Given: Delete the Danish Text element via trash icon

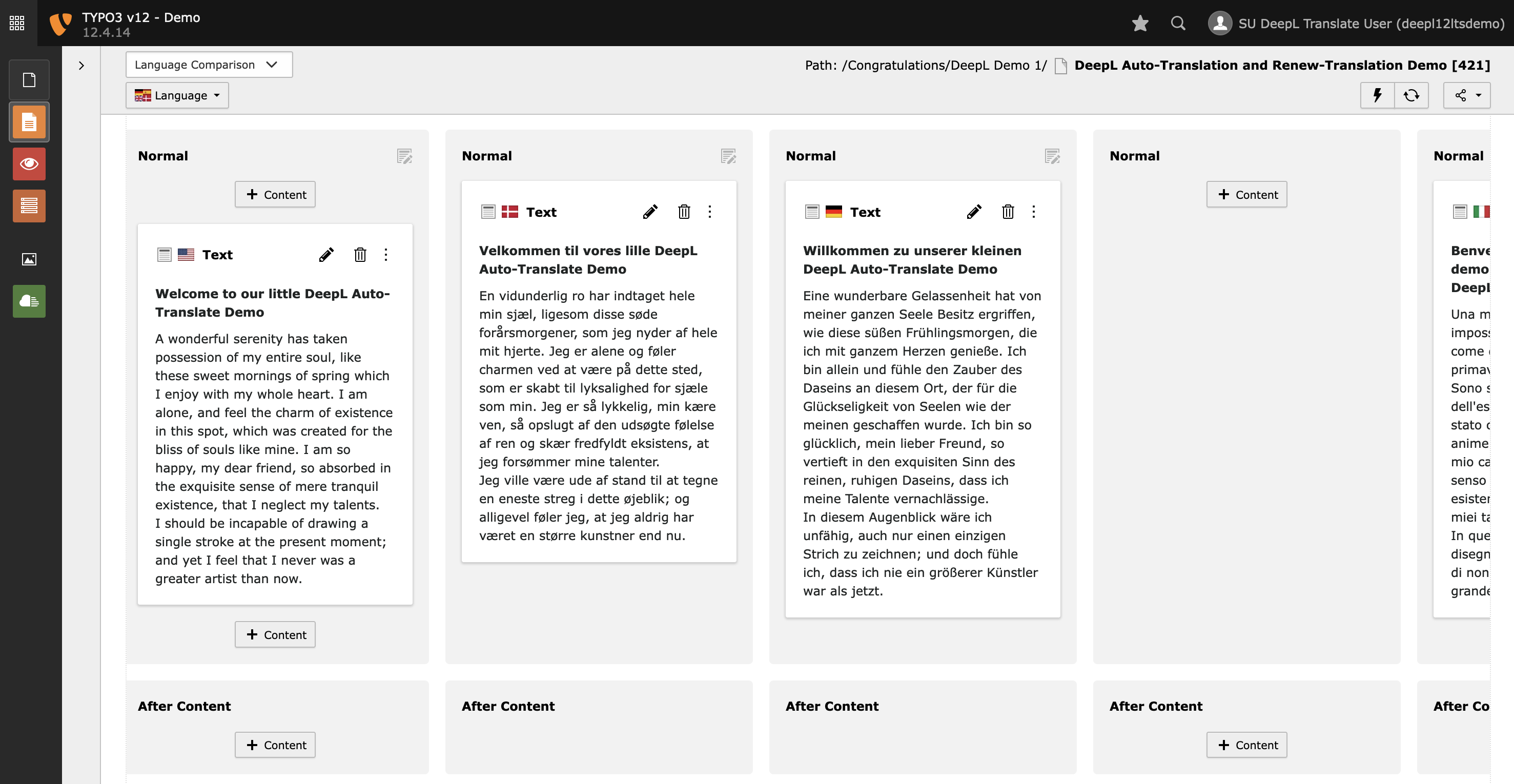Looking at the screenshot, I should (x=684, y=212).
